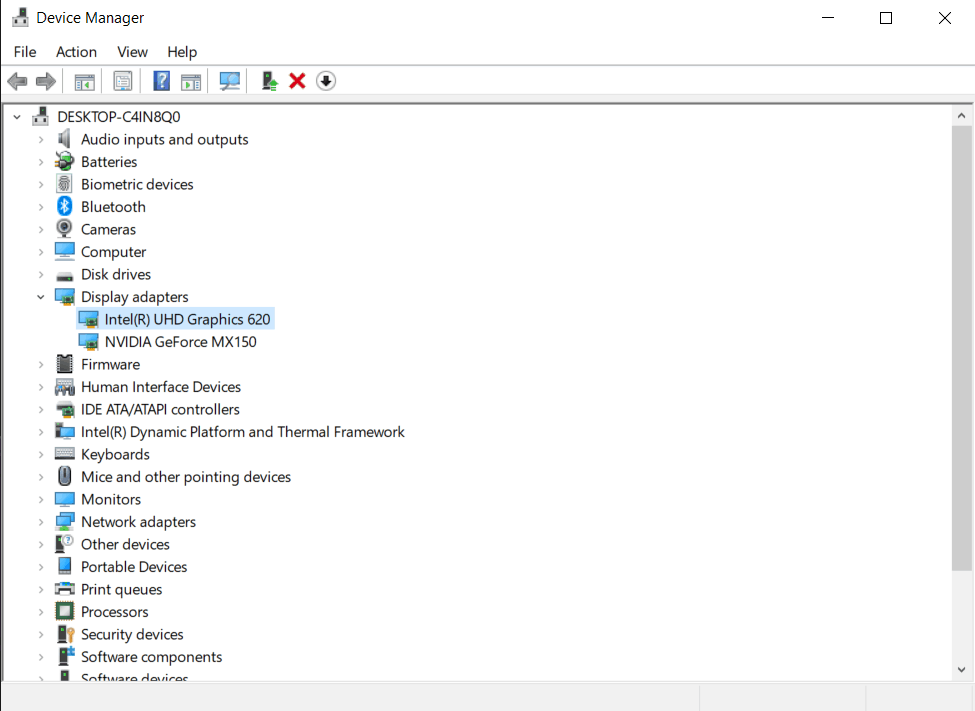
Task: Maximize the Device Manager window
Action: click(x=886, y=18)
